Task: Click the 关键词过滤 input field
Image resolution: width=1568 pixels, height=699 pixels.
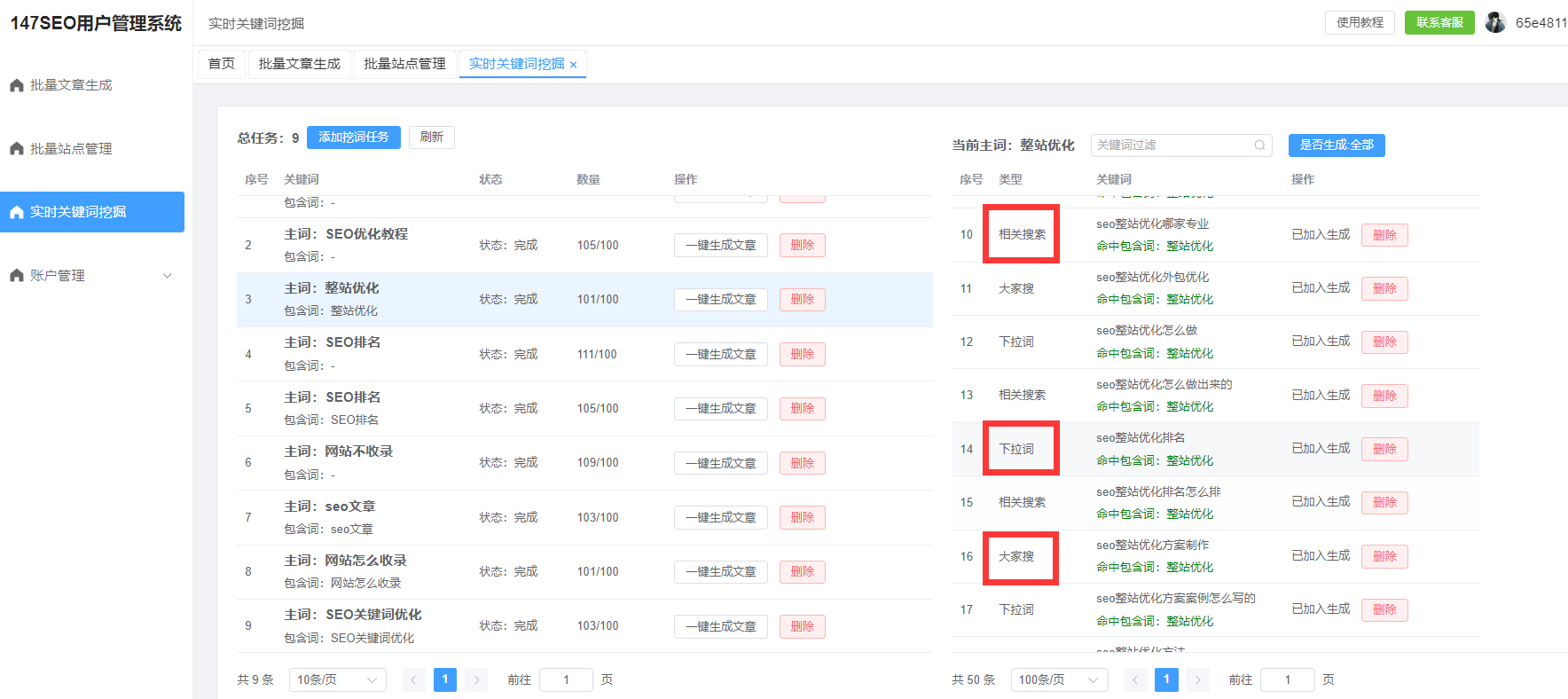Action: pyautogui.click(x=1171, y=145)
